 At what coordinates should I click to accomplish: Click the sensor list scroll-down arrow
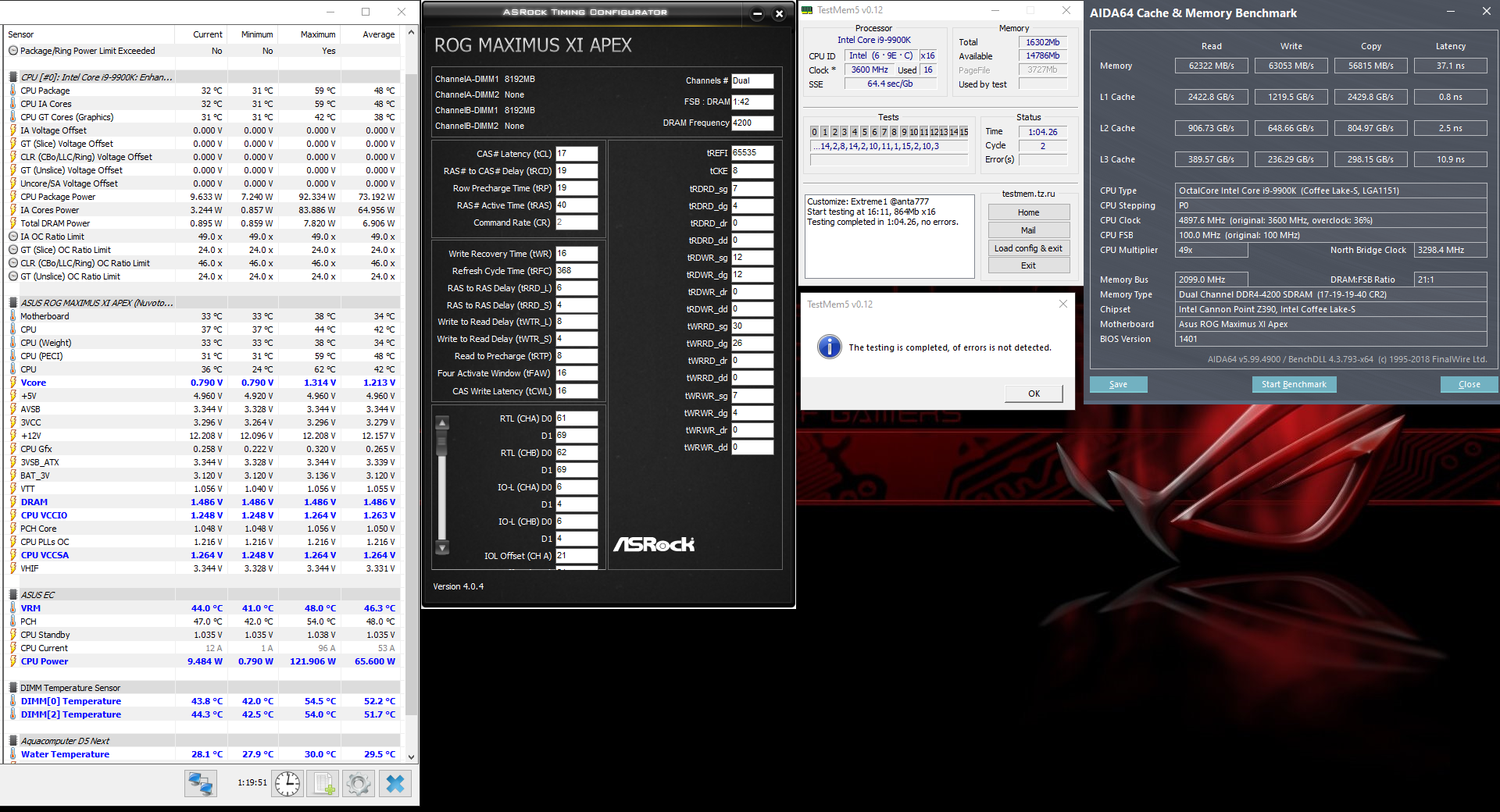411,757
